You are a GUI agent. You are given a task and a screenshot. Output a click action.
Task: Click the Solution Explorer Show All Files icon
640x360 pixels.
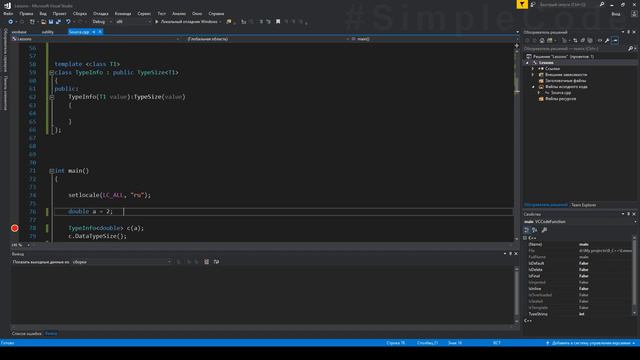pos(590,40)
